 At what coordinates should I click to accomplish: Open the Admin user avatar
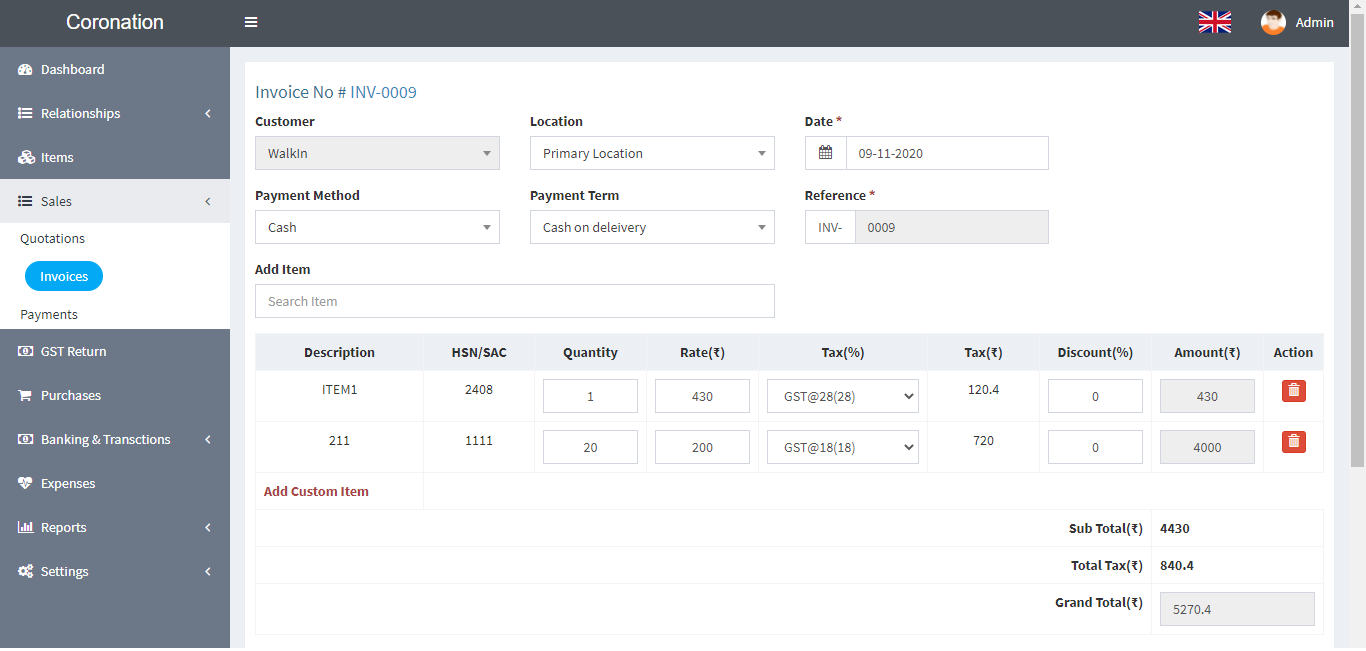(x=1273, y=22)
